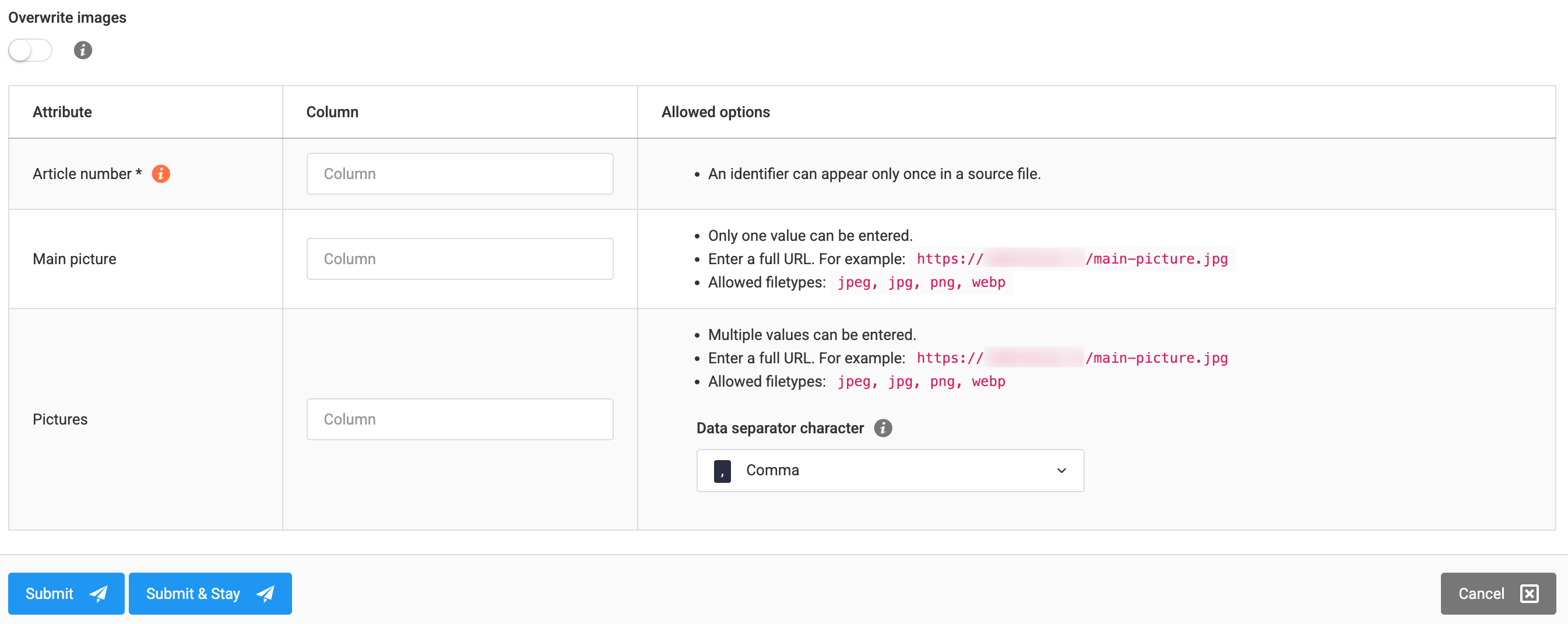Image resolution: width=1568 pixels, height=624 pixels.
Task: Click the Cancel button
Action: 1482,593
